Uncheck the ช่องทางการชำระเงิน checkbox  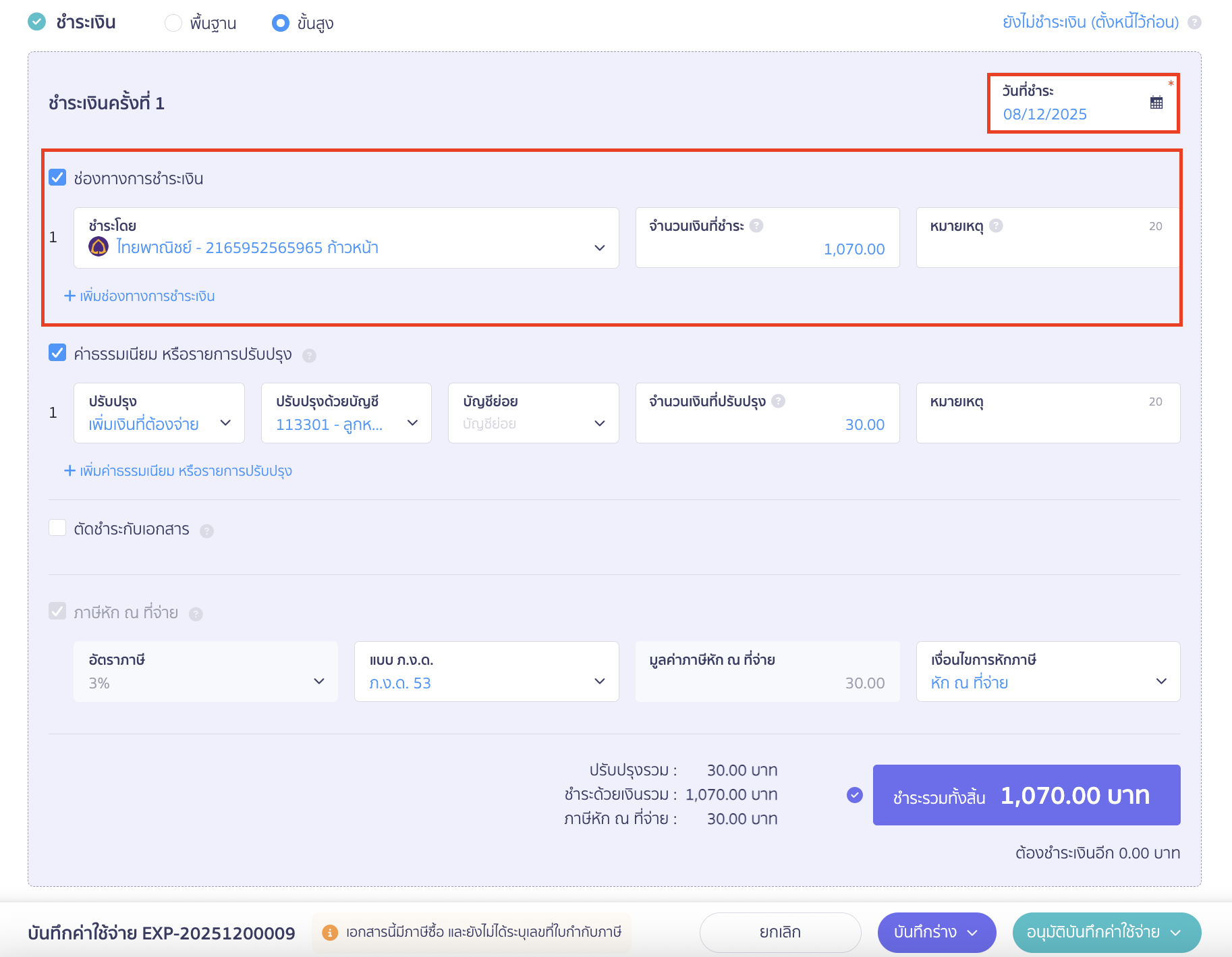click(x=57, y=177)
